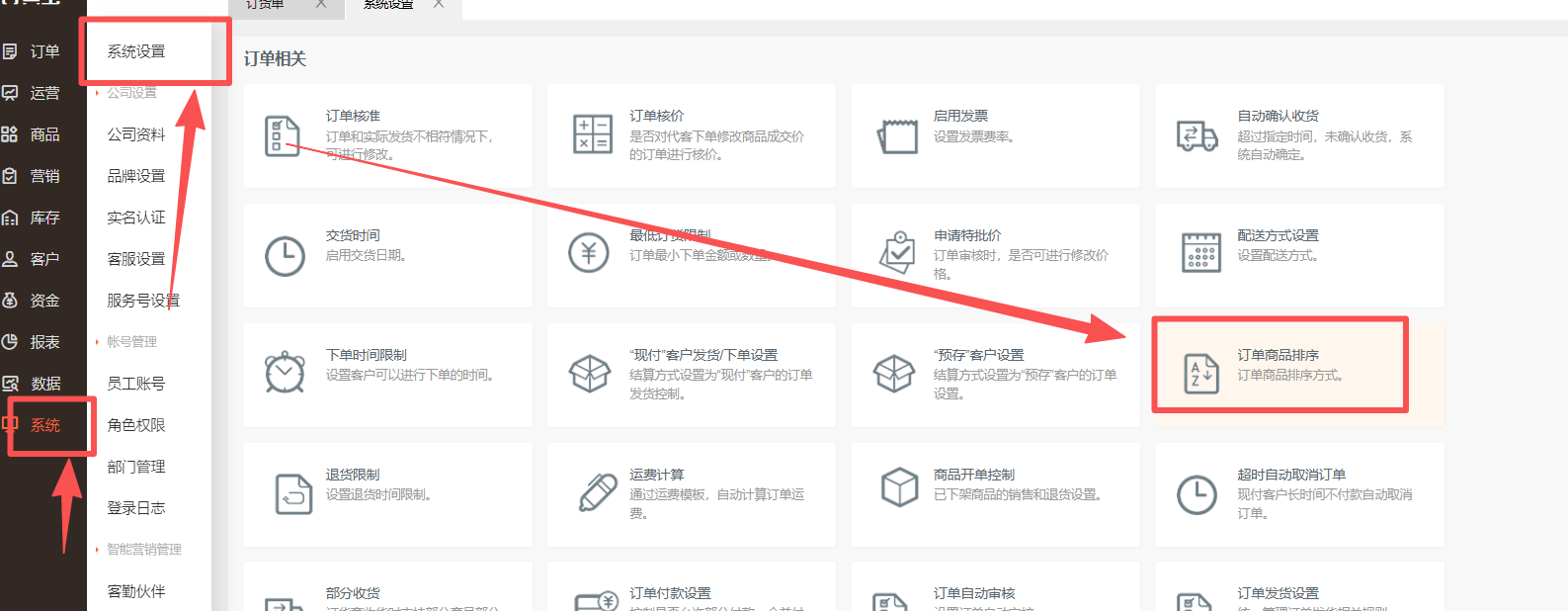This screenshot has width=1568, height=611.
Task: Click the 资金 money bag icon
Action: [x=10, y=301]
